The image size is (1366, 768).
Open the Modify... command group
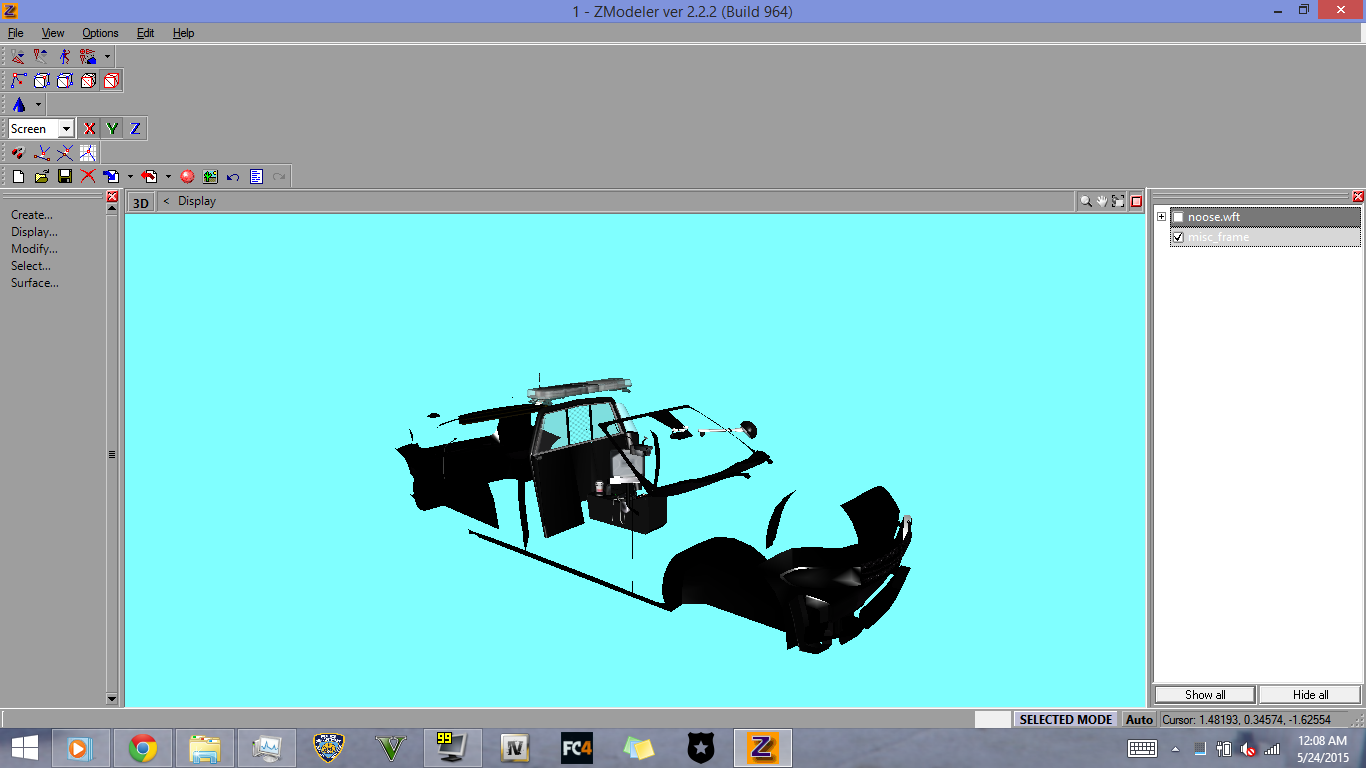pos(34,249)
